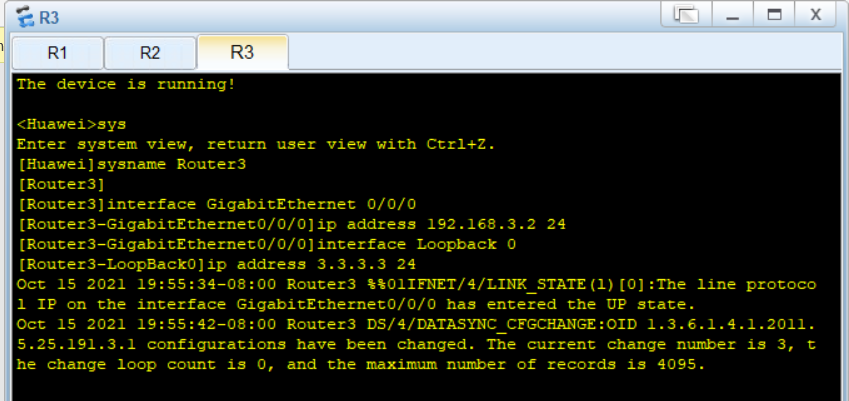Click the router icon in the title bar
Screen dimensions: 849x401
(24, 17)
